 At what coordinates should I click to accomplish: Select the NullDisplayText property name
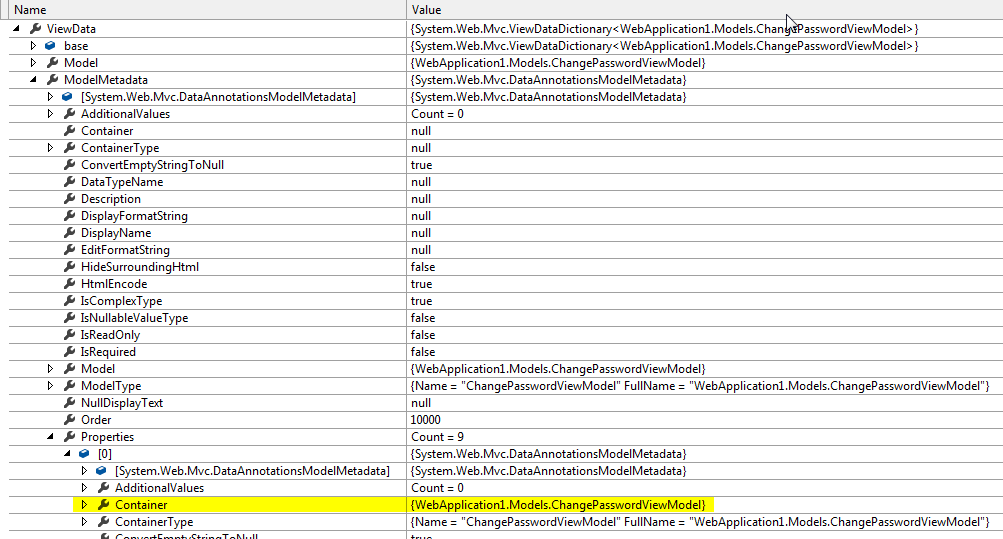point(122,403)
